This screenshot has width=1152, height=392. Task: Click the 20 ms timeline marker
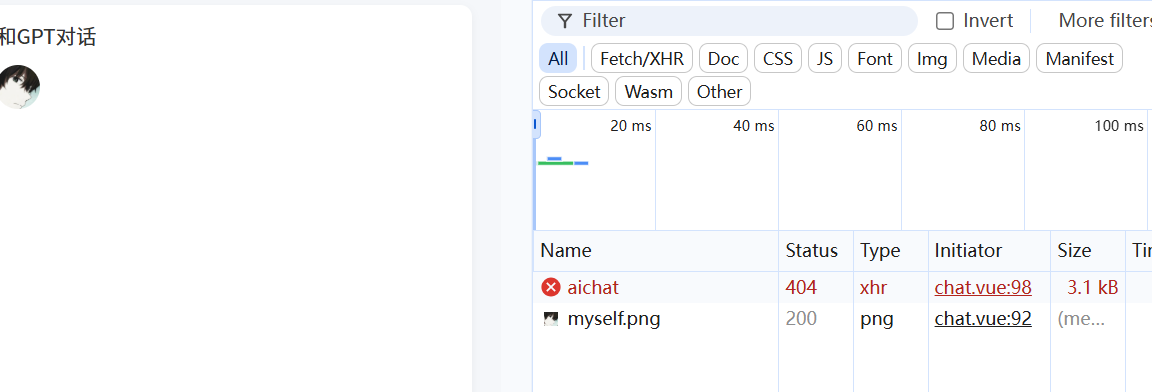coord(630,126)
